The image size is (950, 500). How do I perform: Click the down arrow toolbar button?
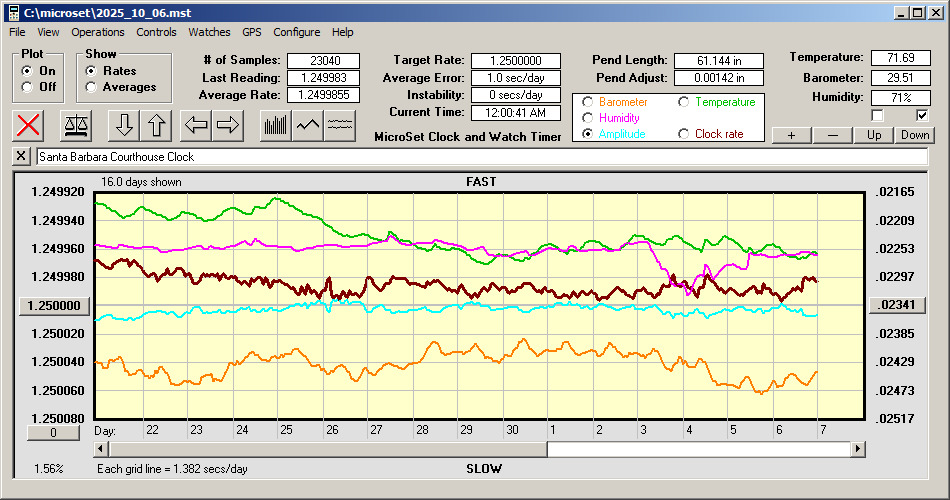click(x=124, y=125)
